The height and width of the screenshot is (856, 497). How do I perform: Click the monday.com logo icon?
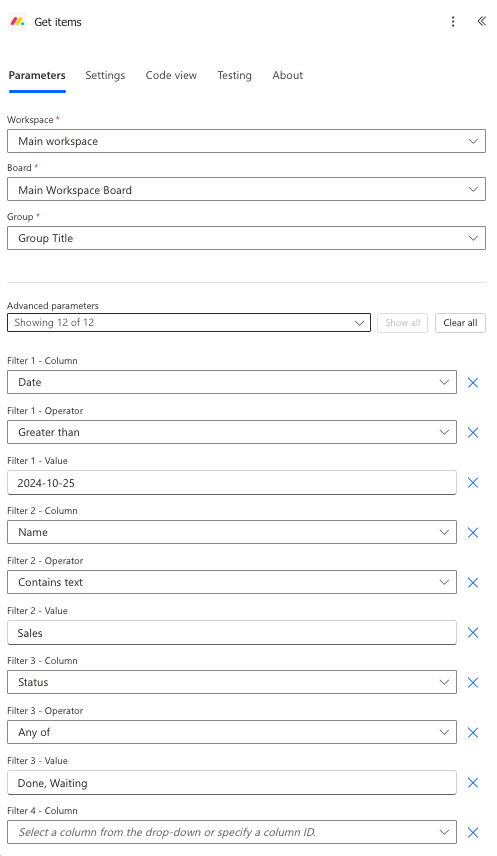(x=17, y=21)
